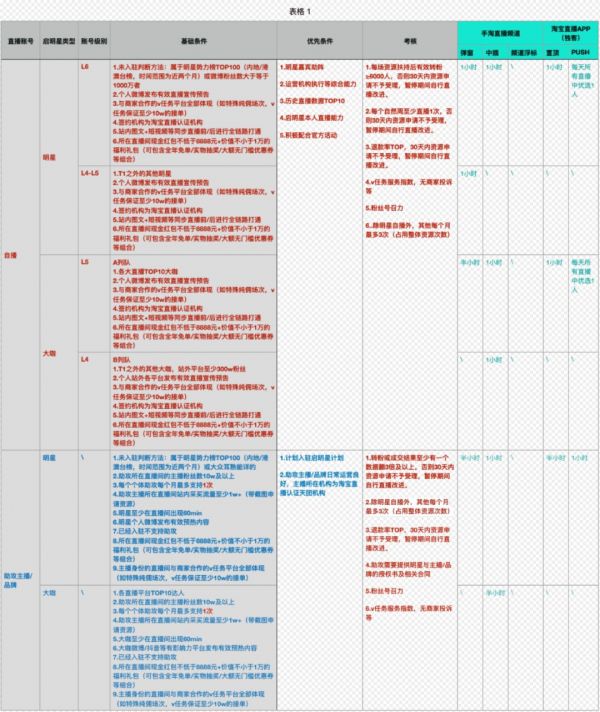
Task: Click the PUSH sub-header cell
Action: pyautogui.click(x=581, y=49)
